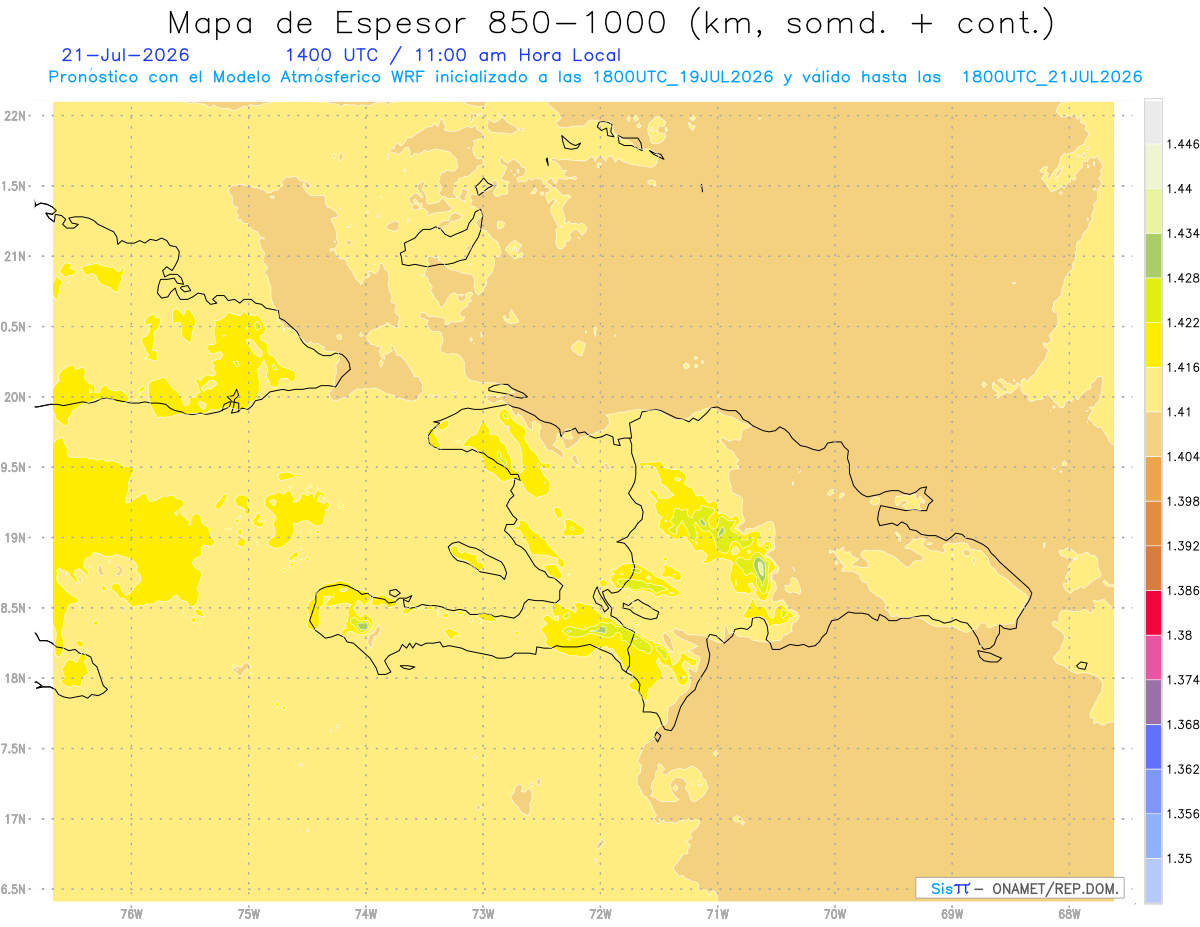
Task: Click the longitude label "75W"
Action: [x=248, y=914]
